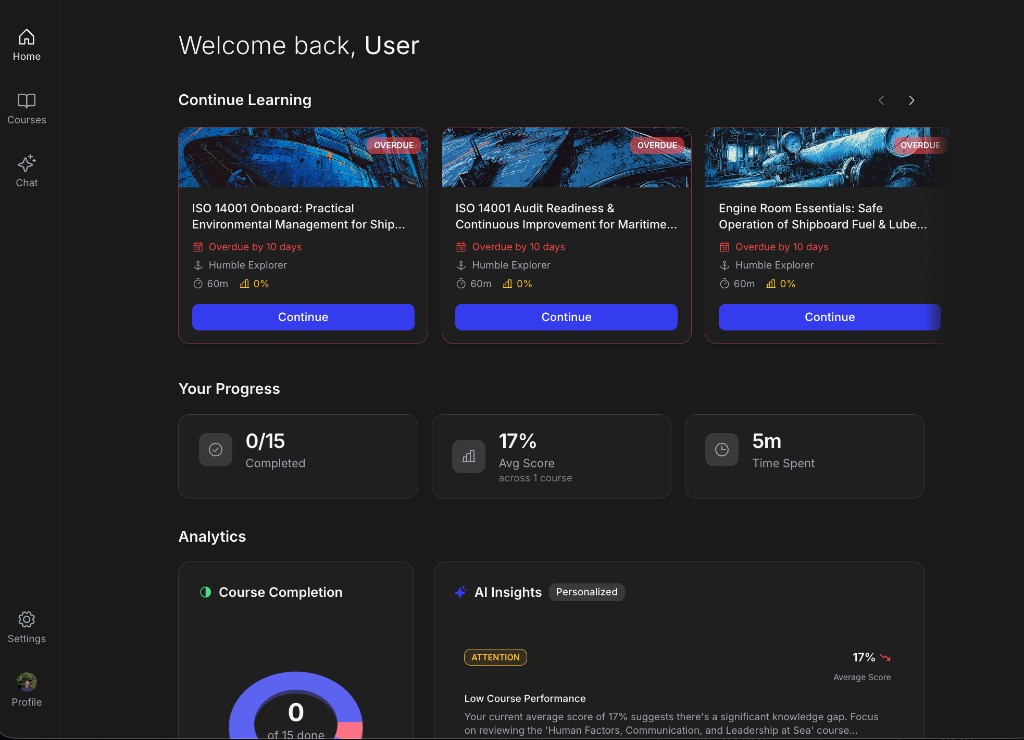Image resolution: width=1024 pixels, height=740 pixels.
Task: Click the Course Completion half-circle icon
Action: coord(206,592)
